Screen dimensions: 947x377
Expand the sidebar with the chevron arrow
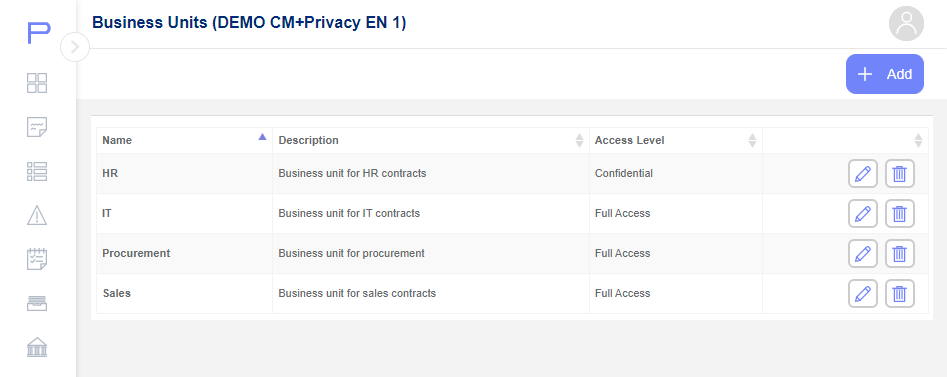click(75, 47)
